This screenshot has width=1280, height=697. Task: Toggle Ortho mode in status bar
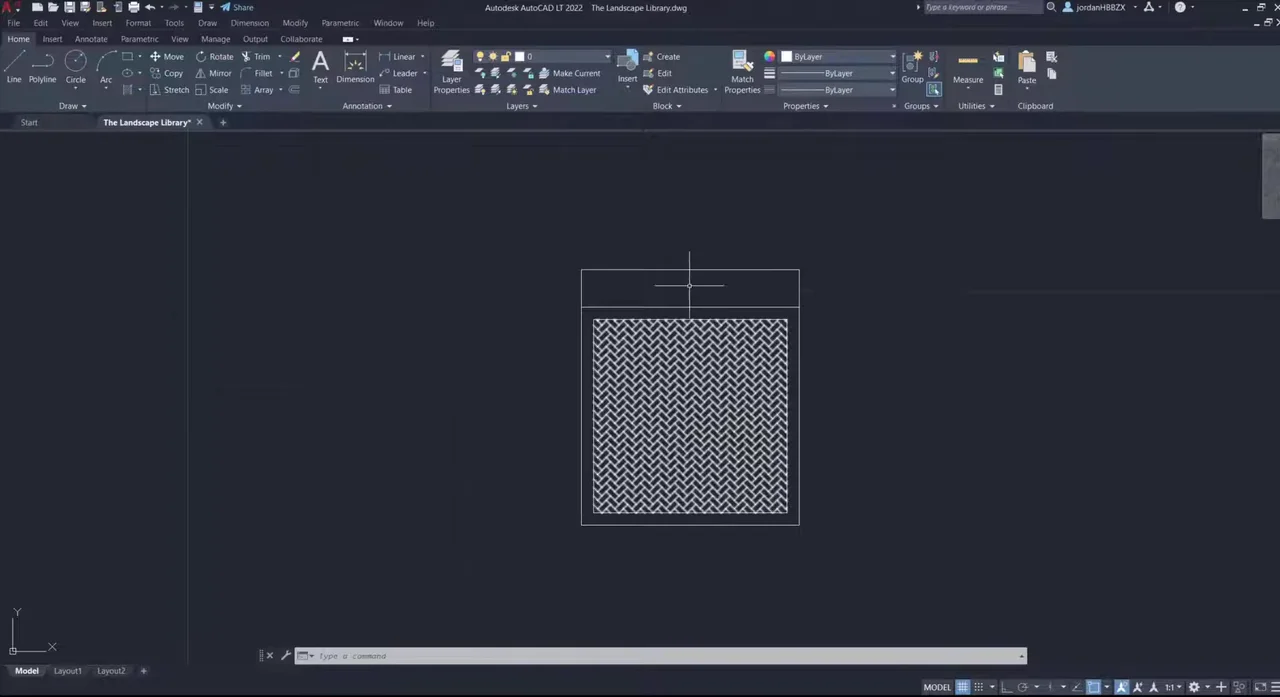tap(1007, 687)
